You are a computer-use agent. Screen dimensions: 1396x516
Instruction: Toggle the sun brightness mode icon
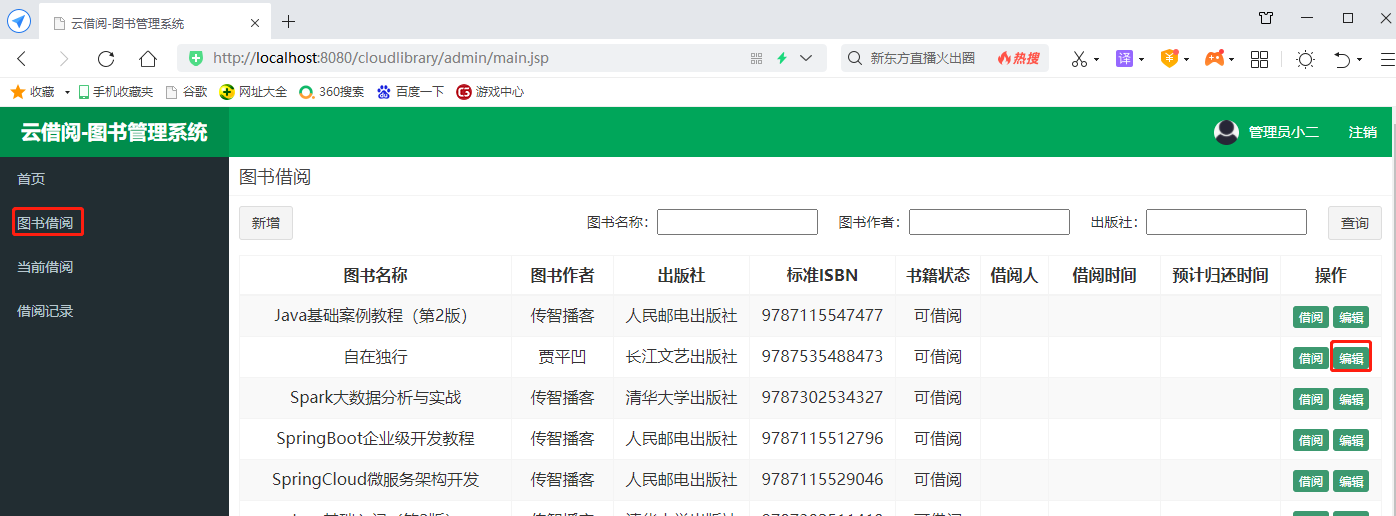point(1305,59)
